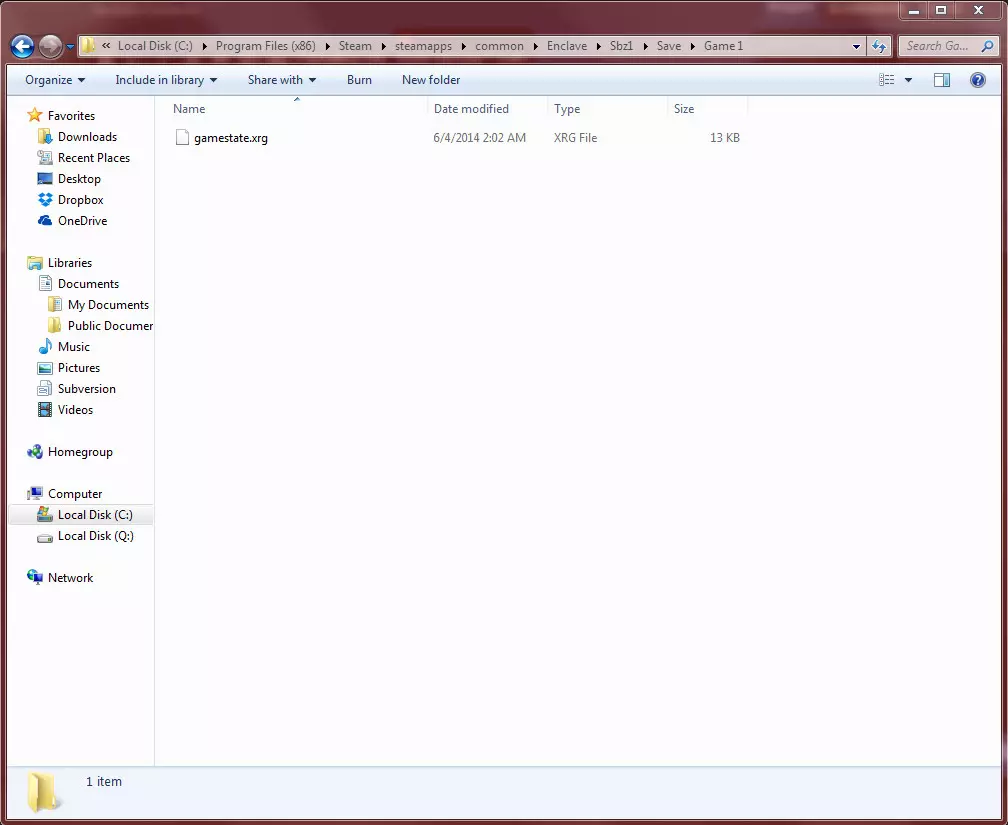Click the 13 KB size cell
Image resolution: width=1008 pixels, height=825 pixels.
pos(724,138)
